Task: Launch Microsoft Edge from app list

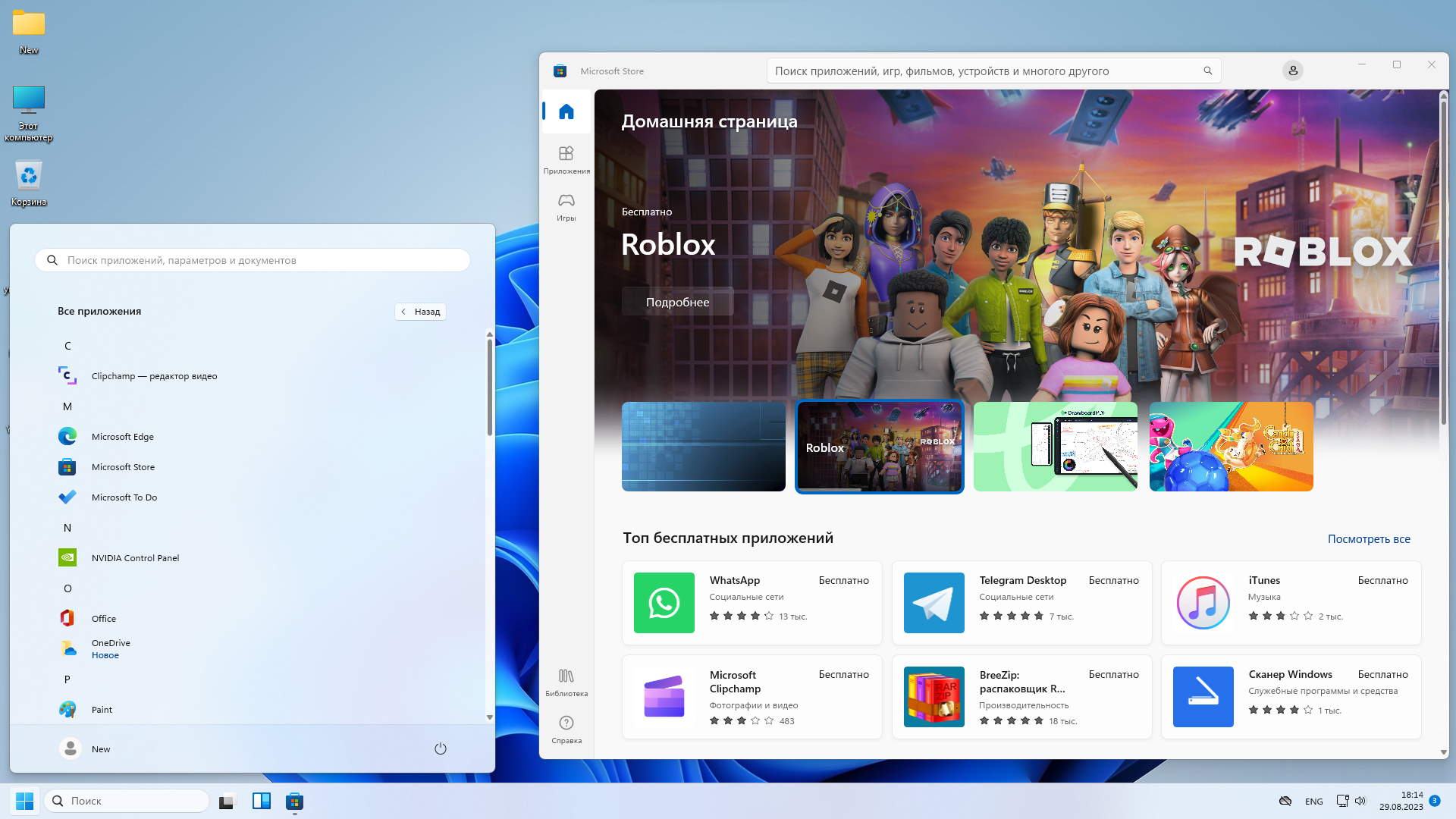Action: [122, 437]
